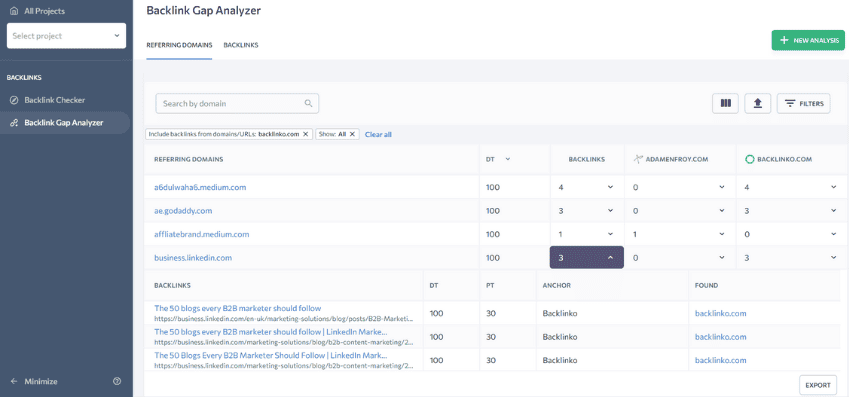The height and width of the screenshot is (397, 850).
Task: Click the PT column header
Action: tap(490, 285)
